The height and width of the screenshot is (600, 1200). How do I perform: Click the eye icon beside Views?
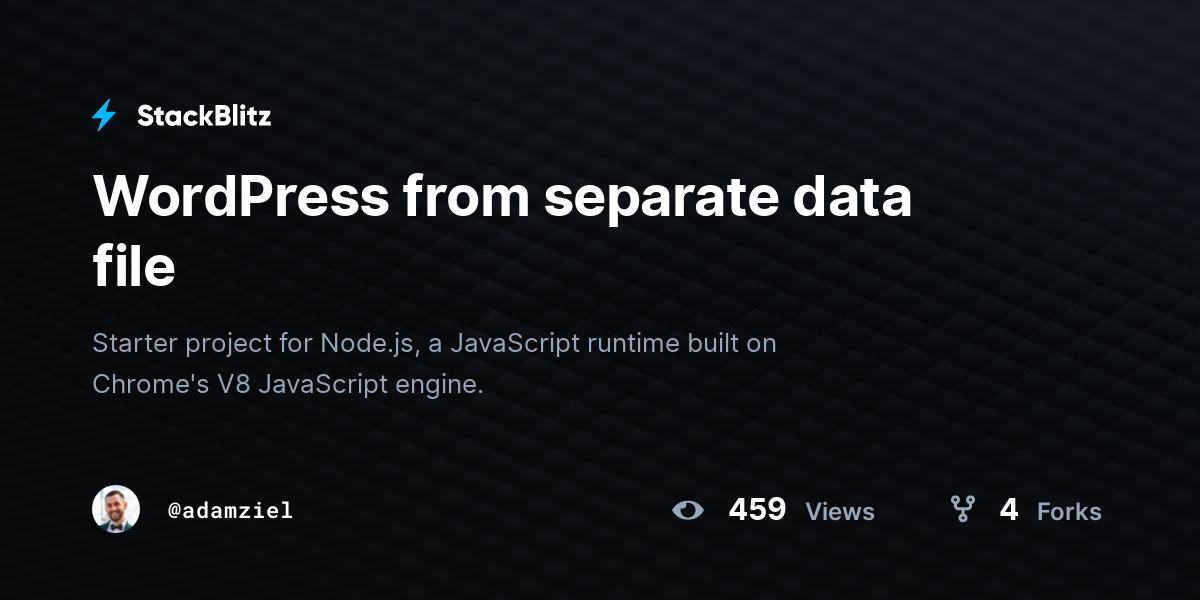[x=688, y=511]
